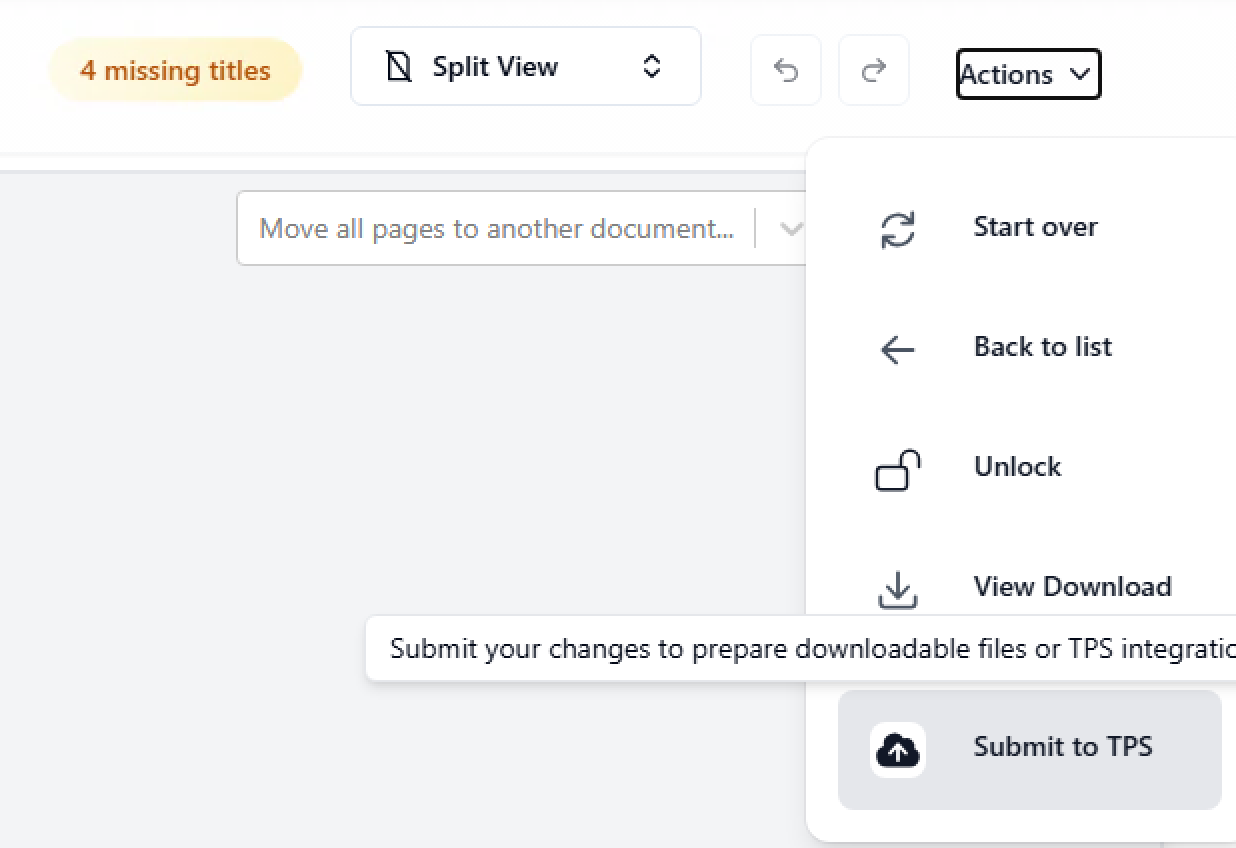Image resolution: width=1236 pixels, height=848 pixels.
Task: Click the undo arrow button
Action: pos(786,70)
